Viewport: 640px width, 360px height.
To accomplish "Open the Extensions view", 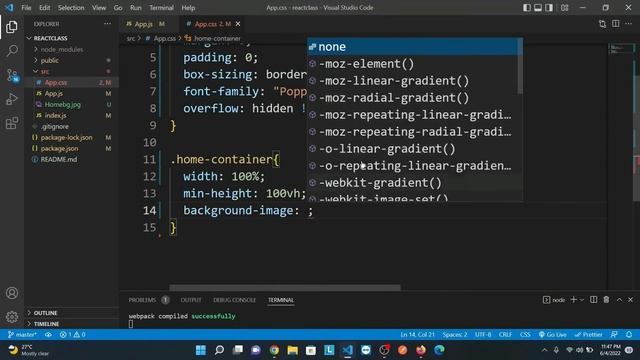I will [x=12, y=123].
